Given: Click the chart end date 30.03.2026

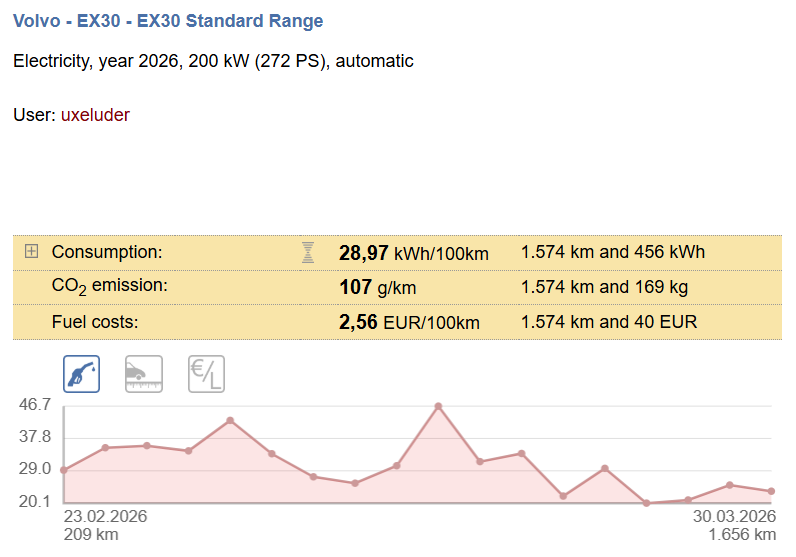Looking at the screenshot, I should [x=735, y=516].
